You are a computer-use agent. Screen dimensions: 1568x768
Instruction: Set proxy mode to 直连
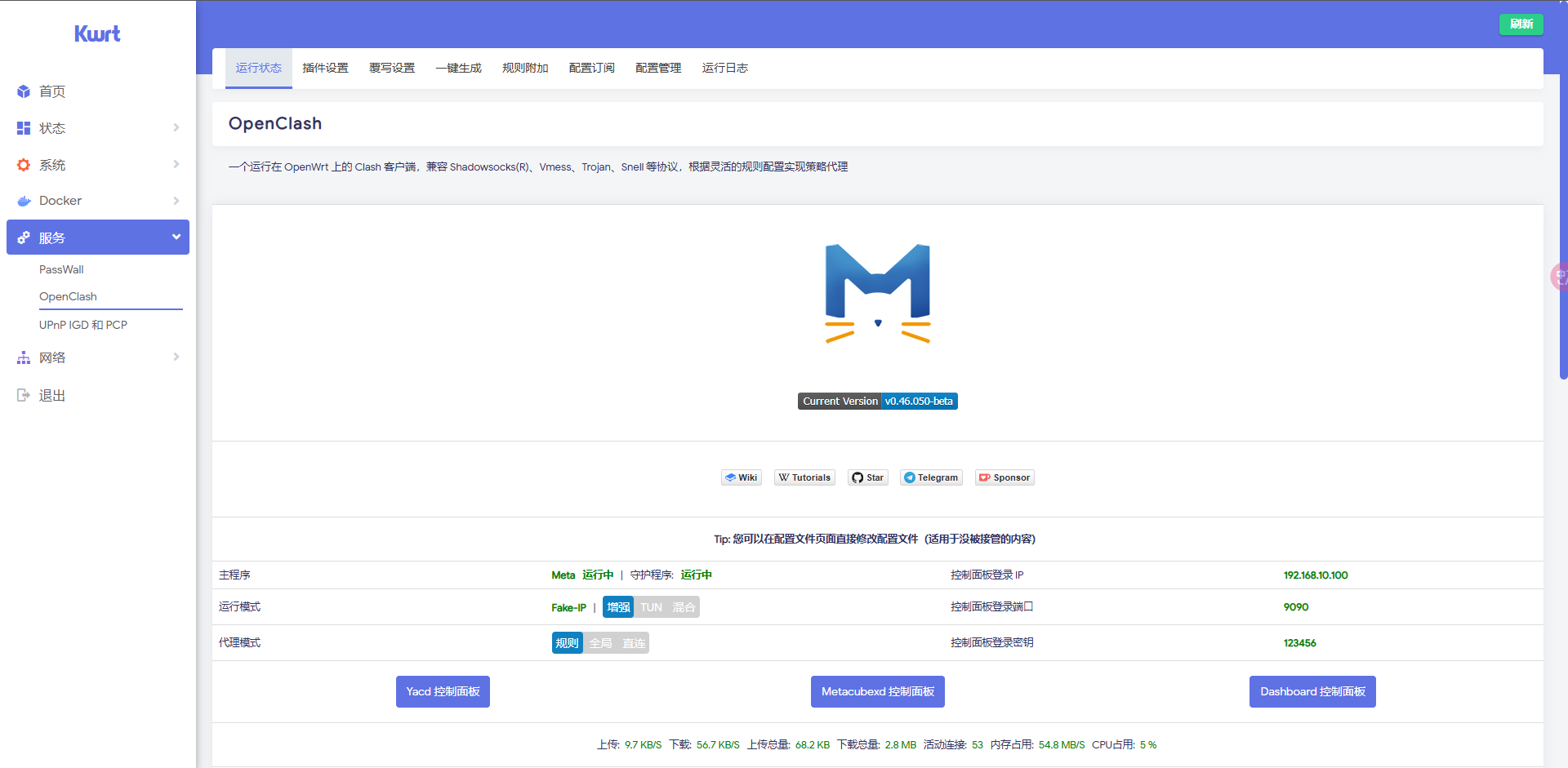click(634, 643)
